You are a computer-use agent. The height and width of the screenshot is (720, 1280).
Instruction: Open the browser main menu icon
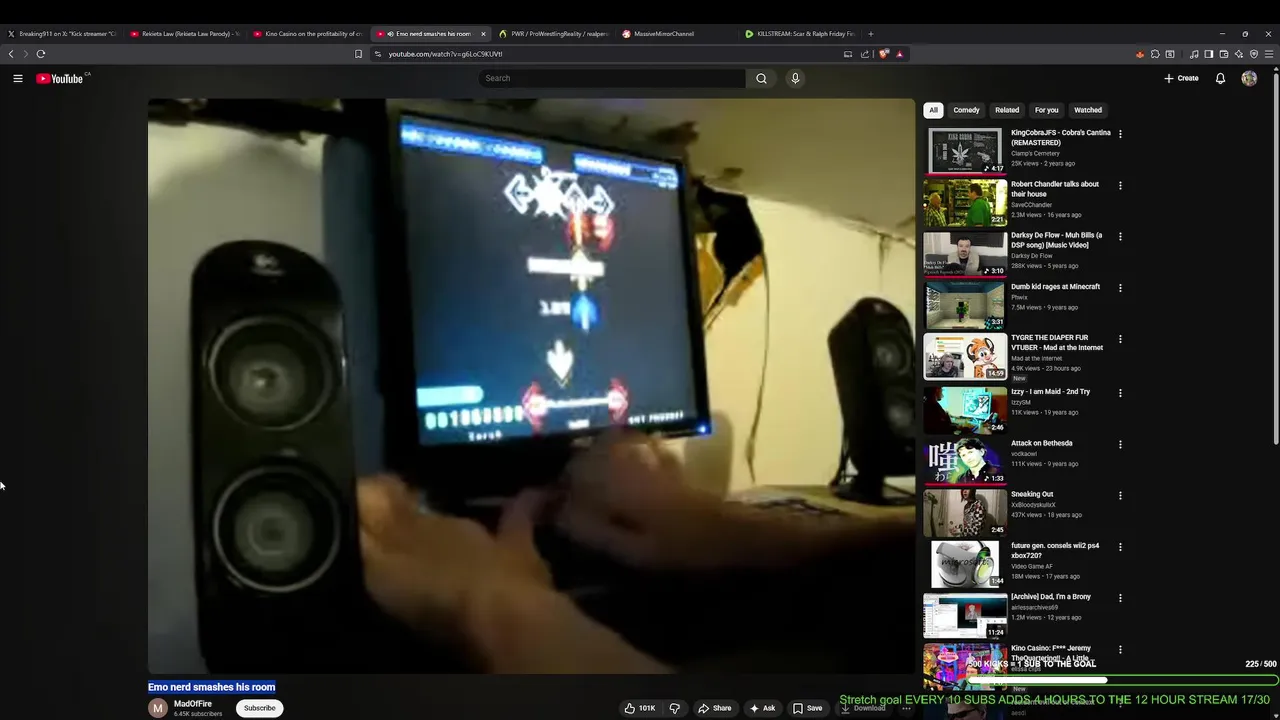coord(1269,54)
